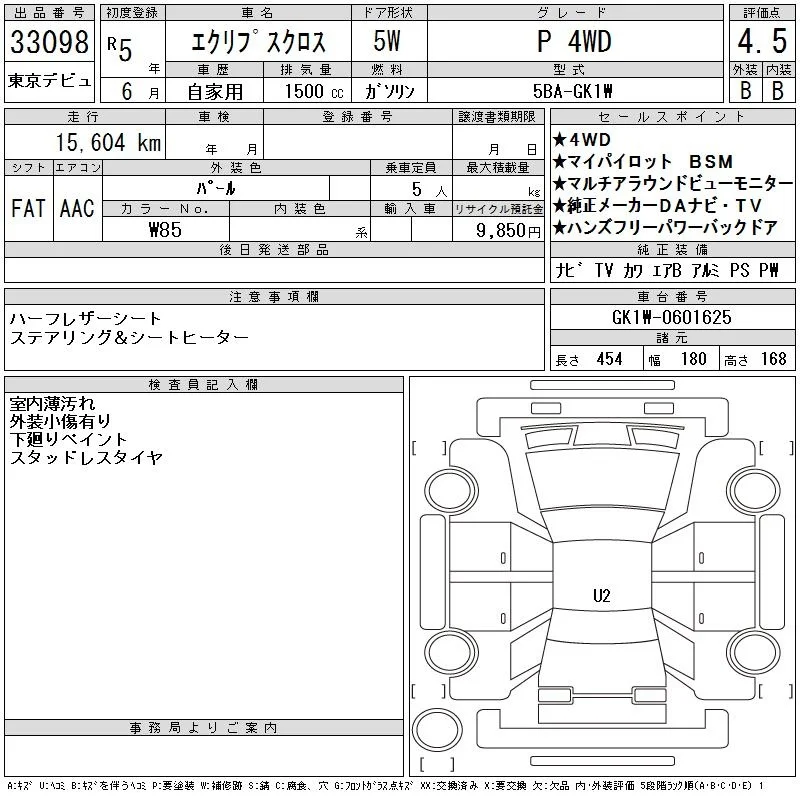Select the model code 5BA-GK1W

(x=572, y=91)
